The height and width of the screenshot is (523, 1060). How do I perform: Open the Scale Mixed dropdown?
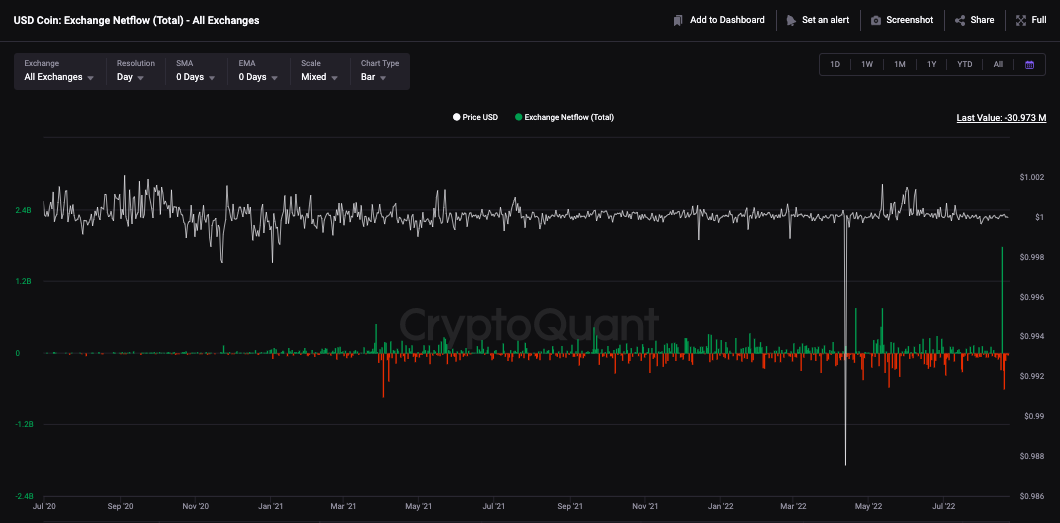318,71
